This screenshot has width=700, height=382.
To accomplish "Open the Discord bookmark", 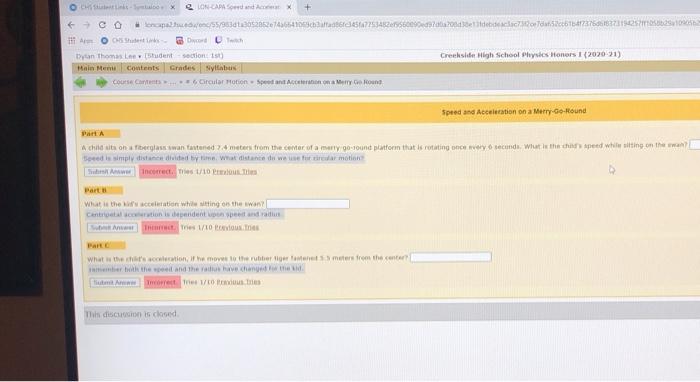I will (x=192, y=40).
